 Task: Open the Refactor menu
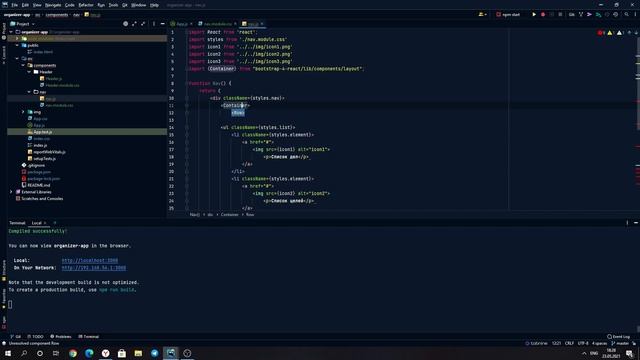click(86, 5)
